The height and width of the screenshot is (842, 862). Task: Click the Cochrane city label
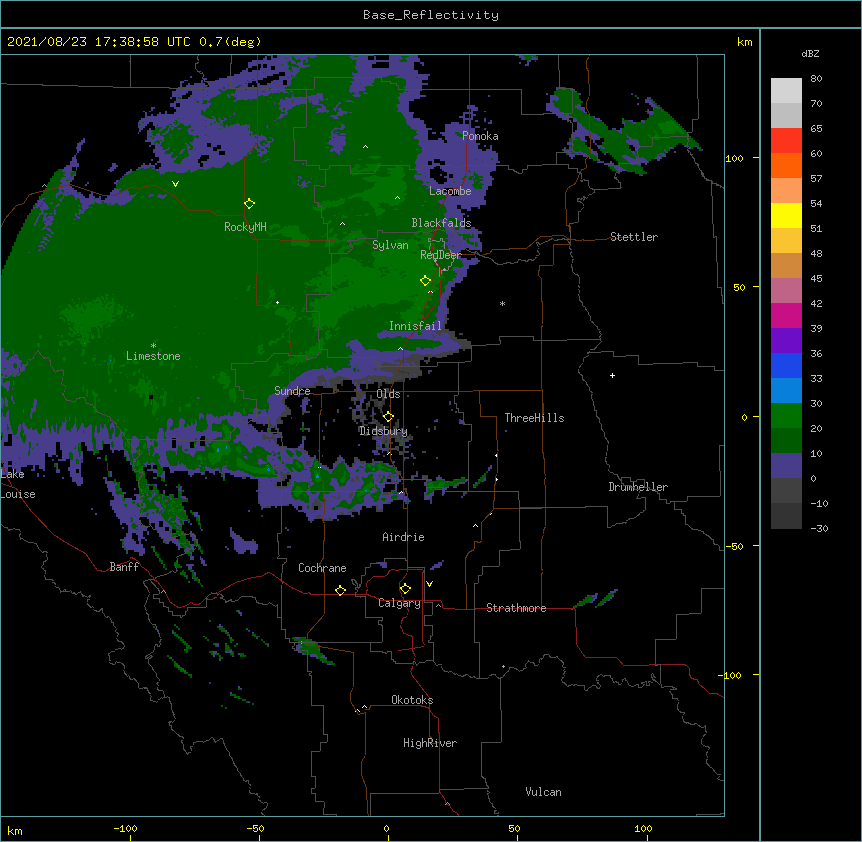[322, 568]
